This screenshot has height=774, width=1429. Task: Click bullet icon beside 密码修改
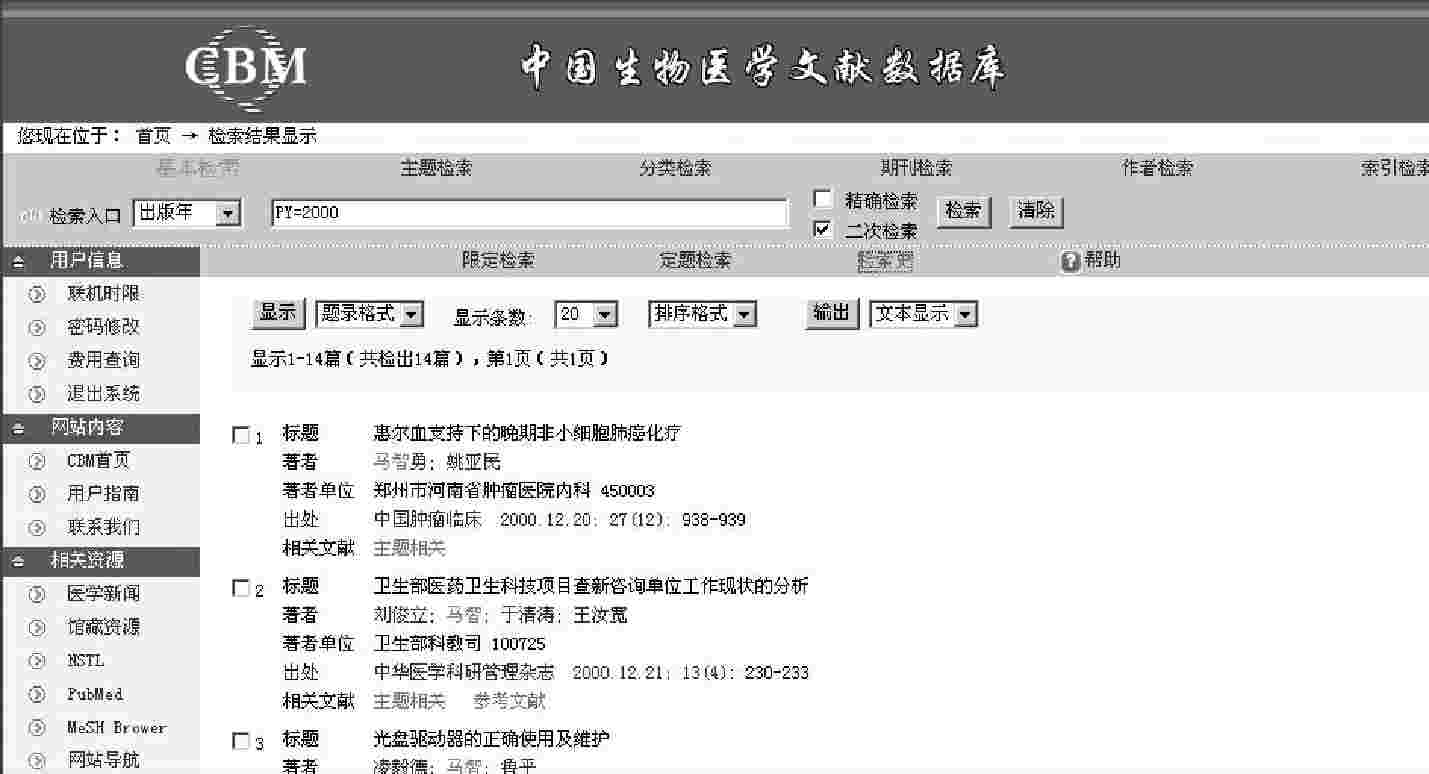pos(37,327)
